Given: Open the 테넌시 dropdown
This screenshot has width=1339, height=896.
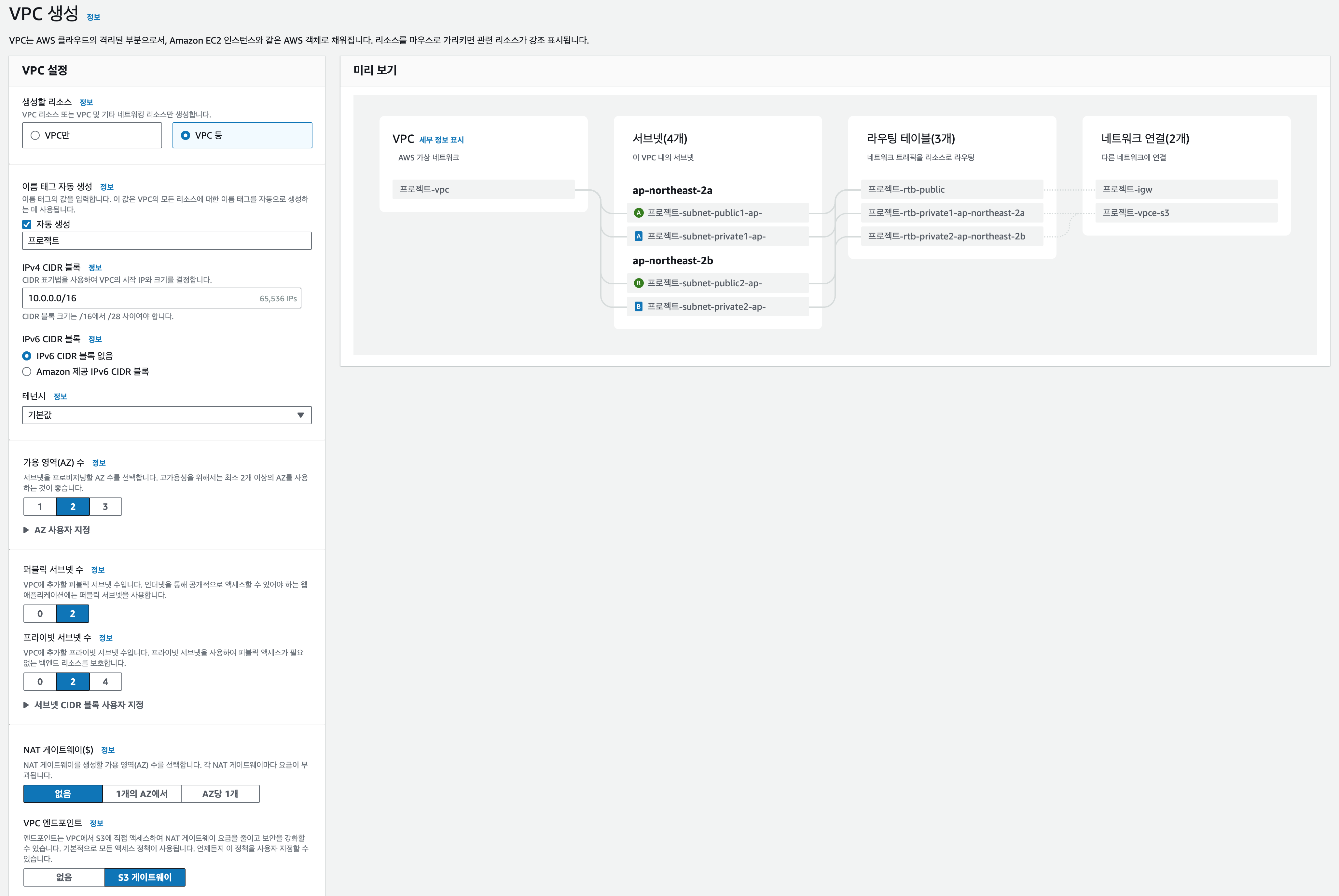Looking at the screenshot, I should pyautogui.click(x=166, y=415).
